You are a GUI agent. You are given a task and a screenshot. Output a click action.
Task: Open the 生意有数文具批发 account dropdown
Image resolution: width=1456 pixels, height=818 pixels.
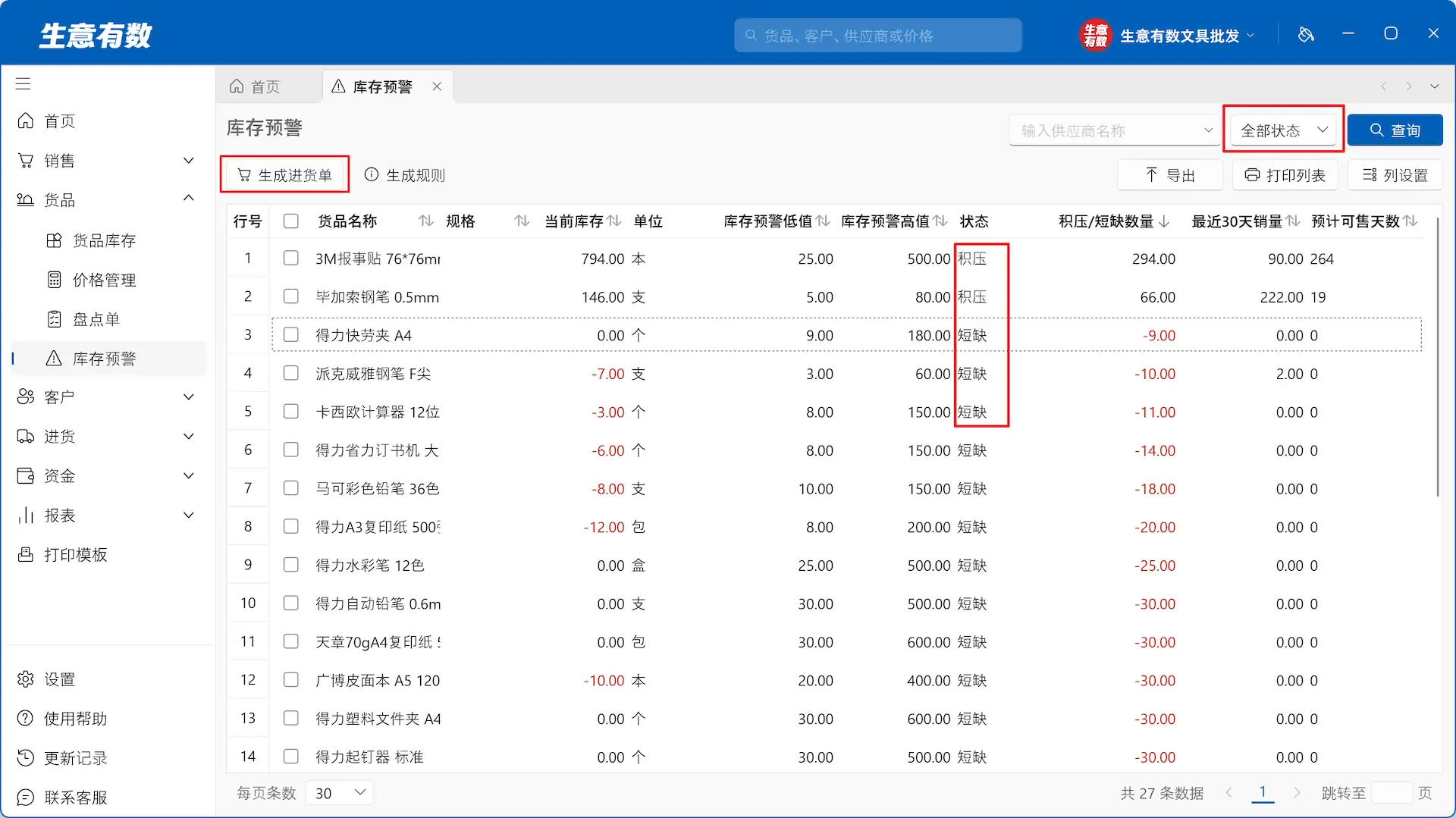[x=1187, y=36]
